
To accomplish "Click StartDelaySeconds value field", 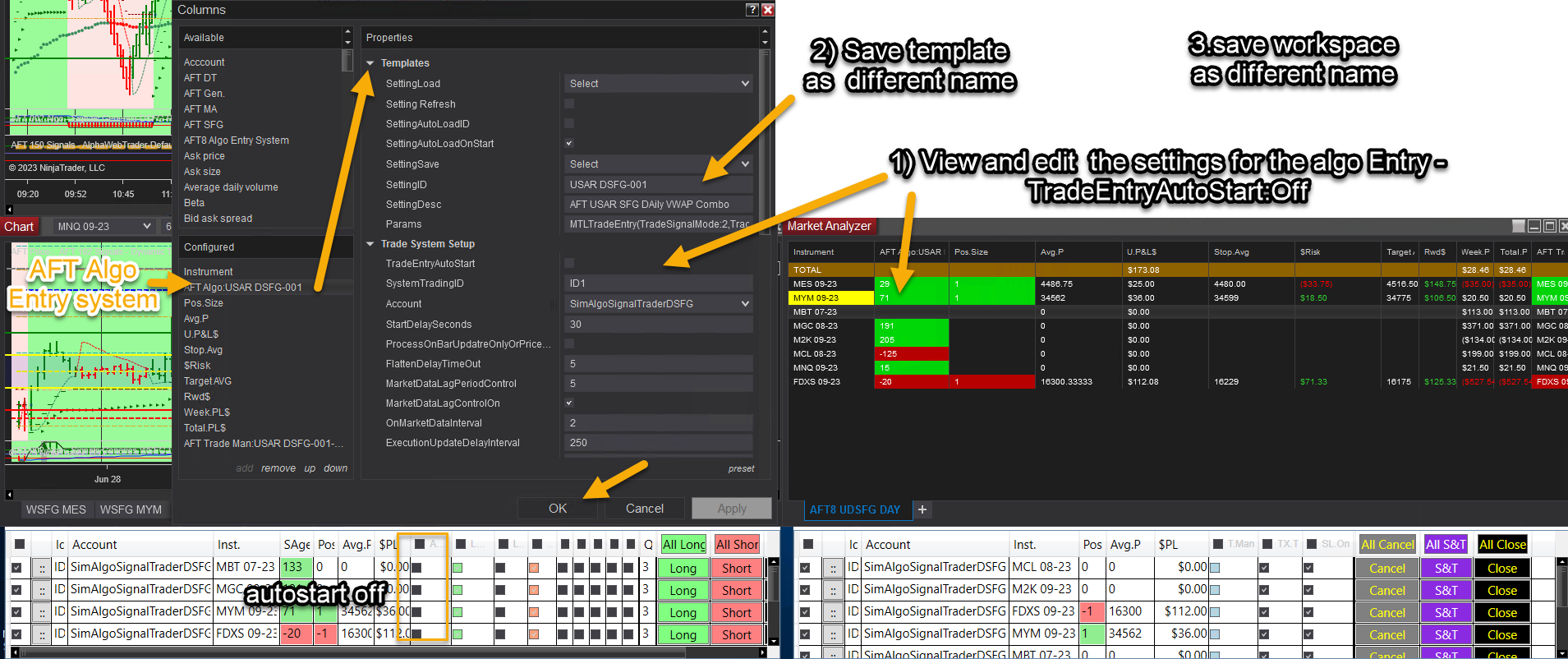I will [659, 324].
